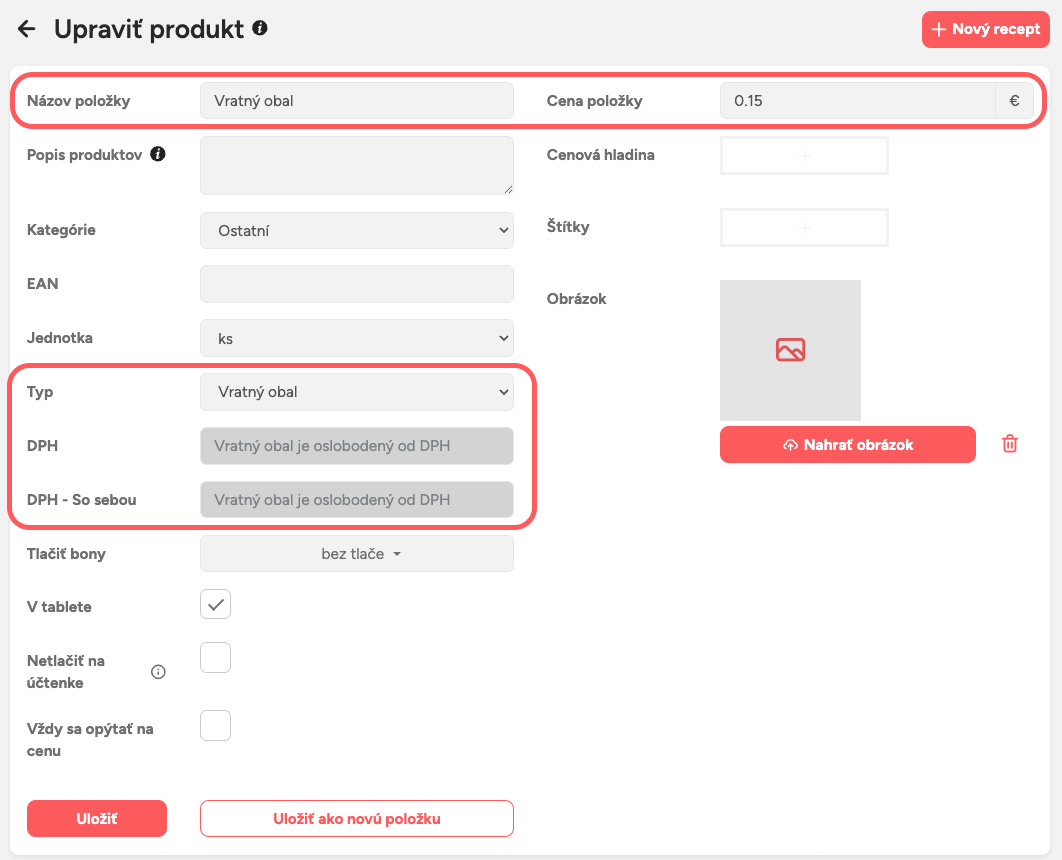This screenshot has width=1062, height=860.
Task: Add a tag in Štítky plus box
Action: click(804, 228)
